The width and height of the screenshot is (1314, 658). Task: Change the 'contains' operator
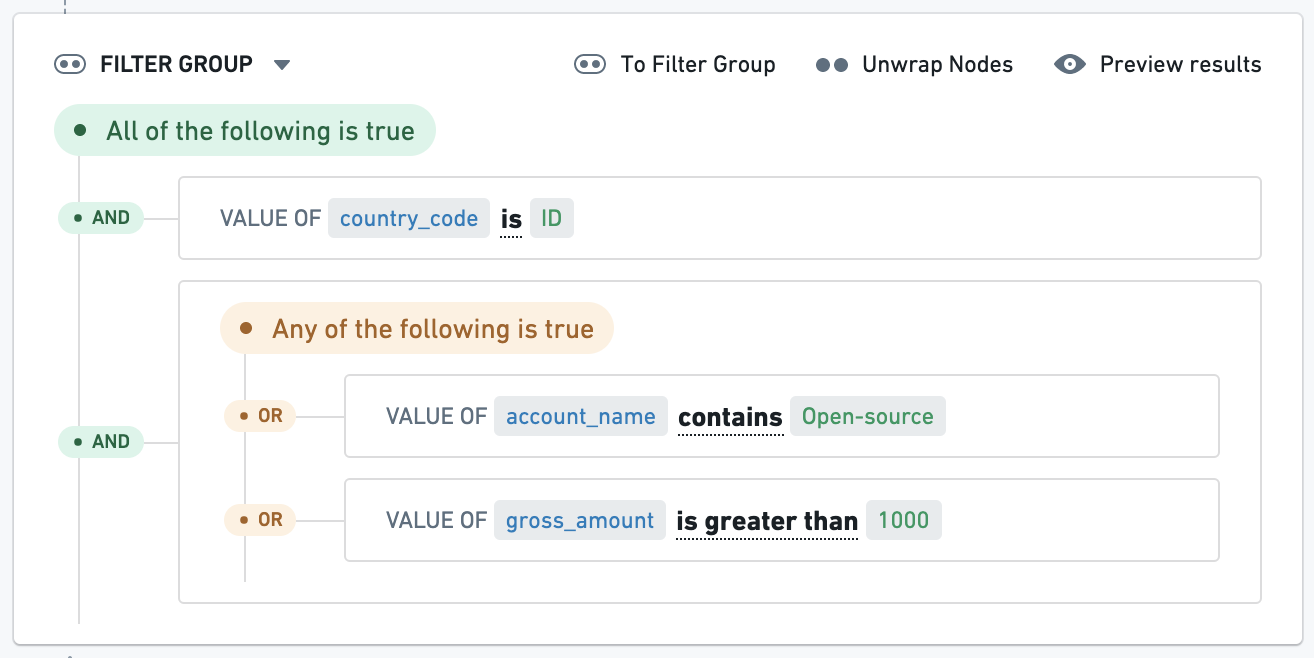pyautogui.click(x=730, y=417)
